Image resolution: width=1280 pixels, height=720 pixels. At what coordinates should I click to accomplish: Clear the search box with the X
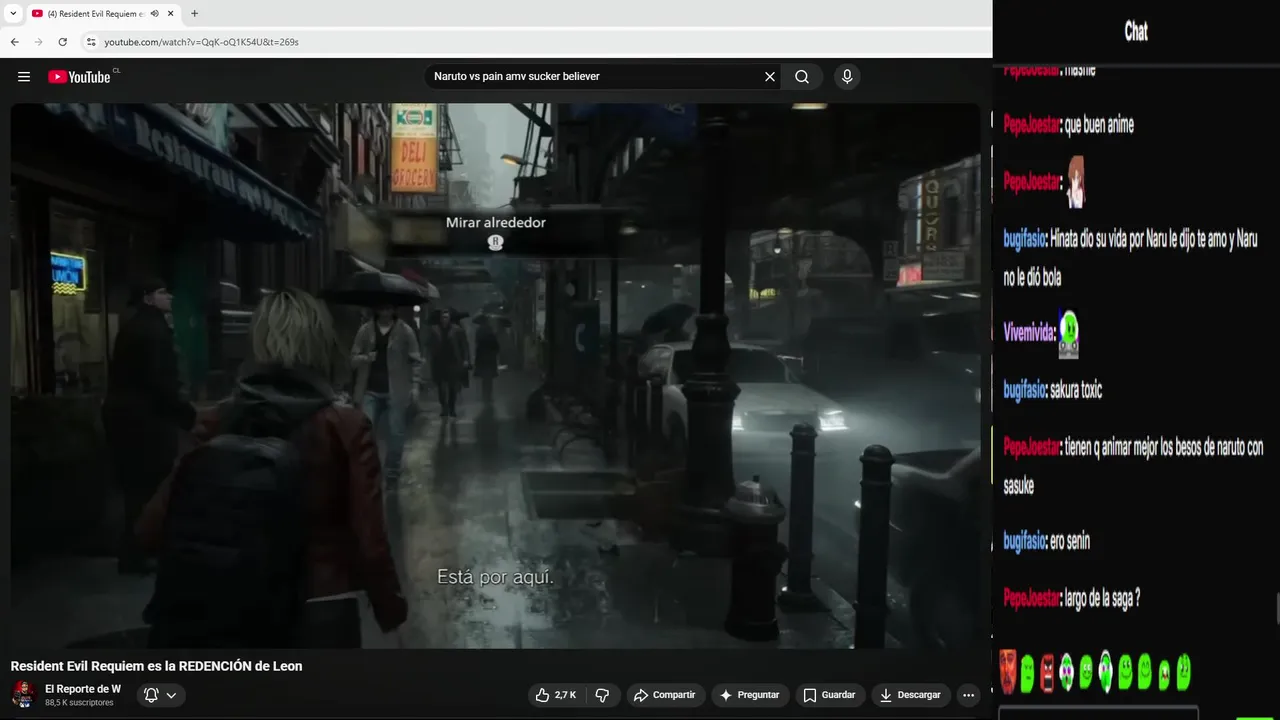(x=770, y=77)
